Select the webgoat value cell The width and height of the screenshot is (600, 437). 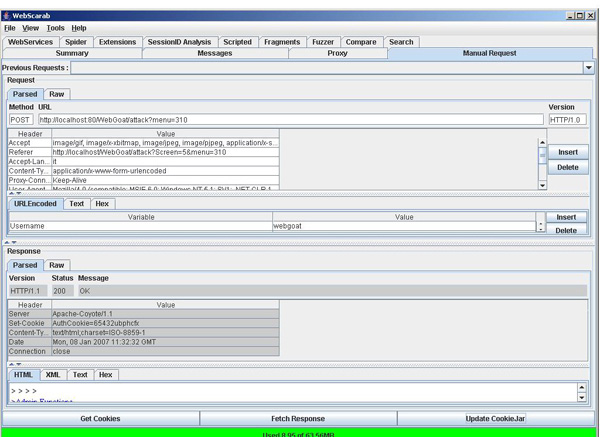pyautogui.click(x=404, y=226)
